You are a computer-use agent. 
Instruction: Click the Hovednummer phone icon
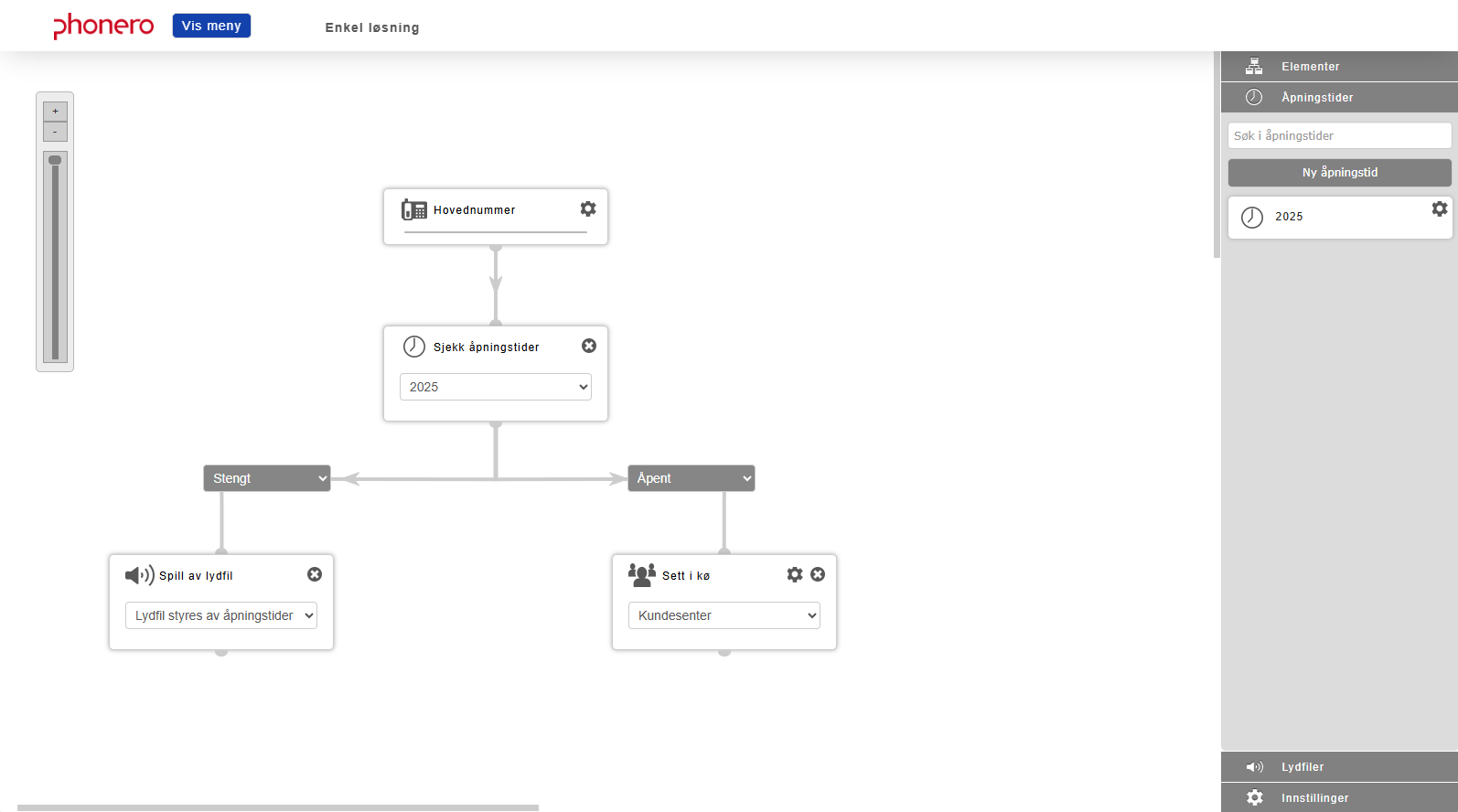(x=414, y=210)
